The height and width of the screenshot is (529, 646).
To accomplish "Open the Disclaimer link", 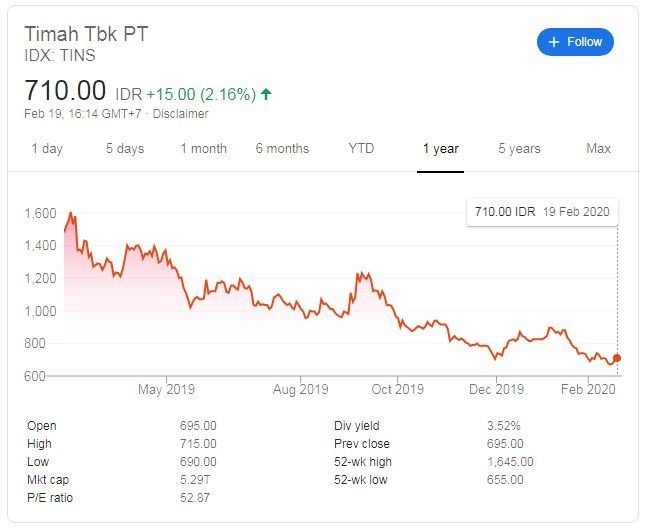I will pyautogui.click(x=181, y=114).
